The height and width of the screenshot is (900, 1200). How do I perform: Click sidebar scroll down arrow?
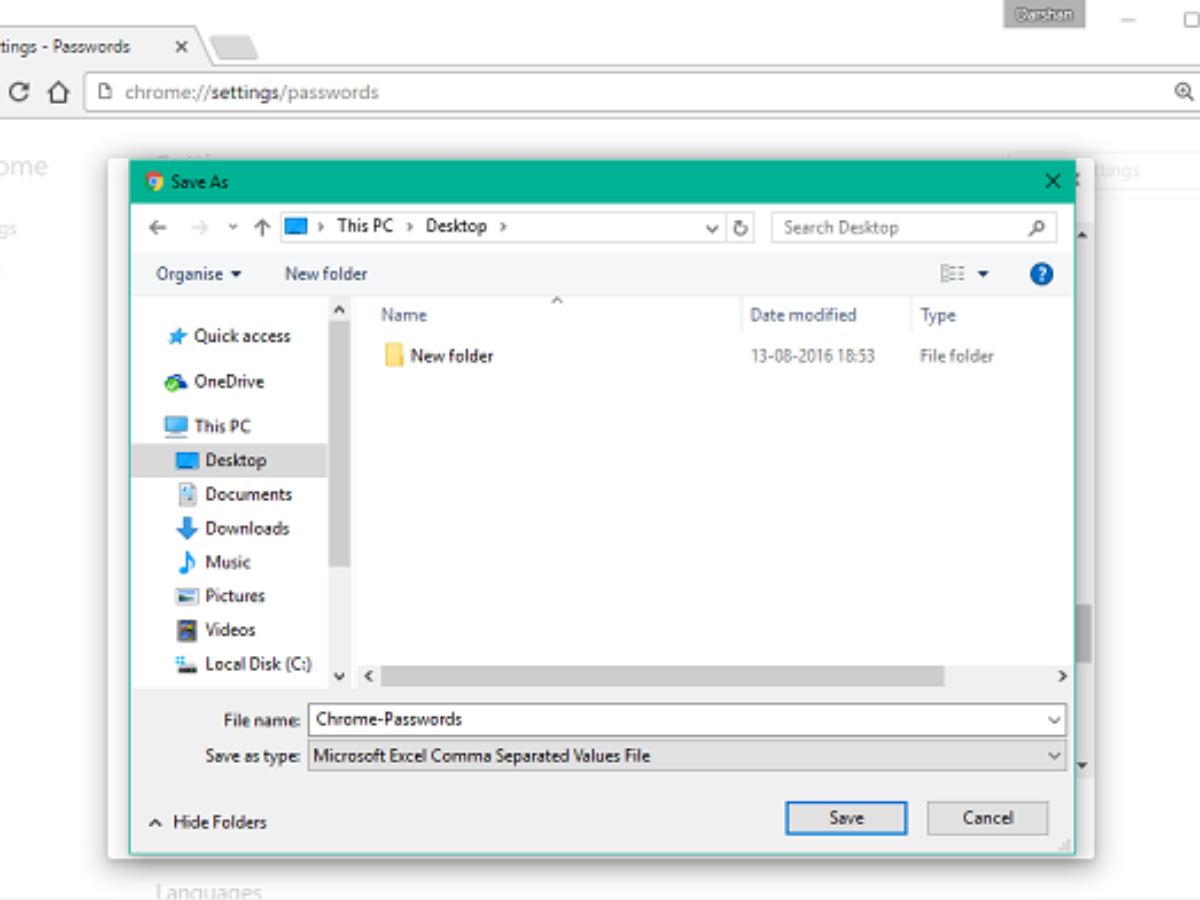pos(339,676)
